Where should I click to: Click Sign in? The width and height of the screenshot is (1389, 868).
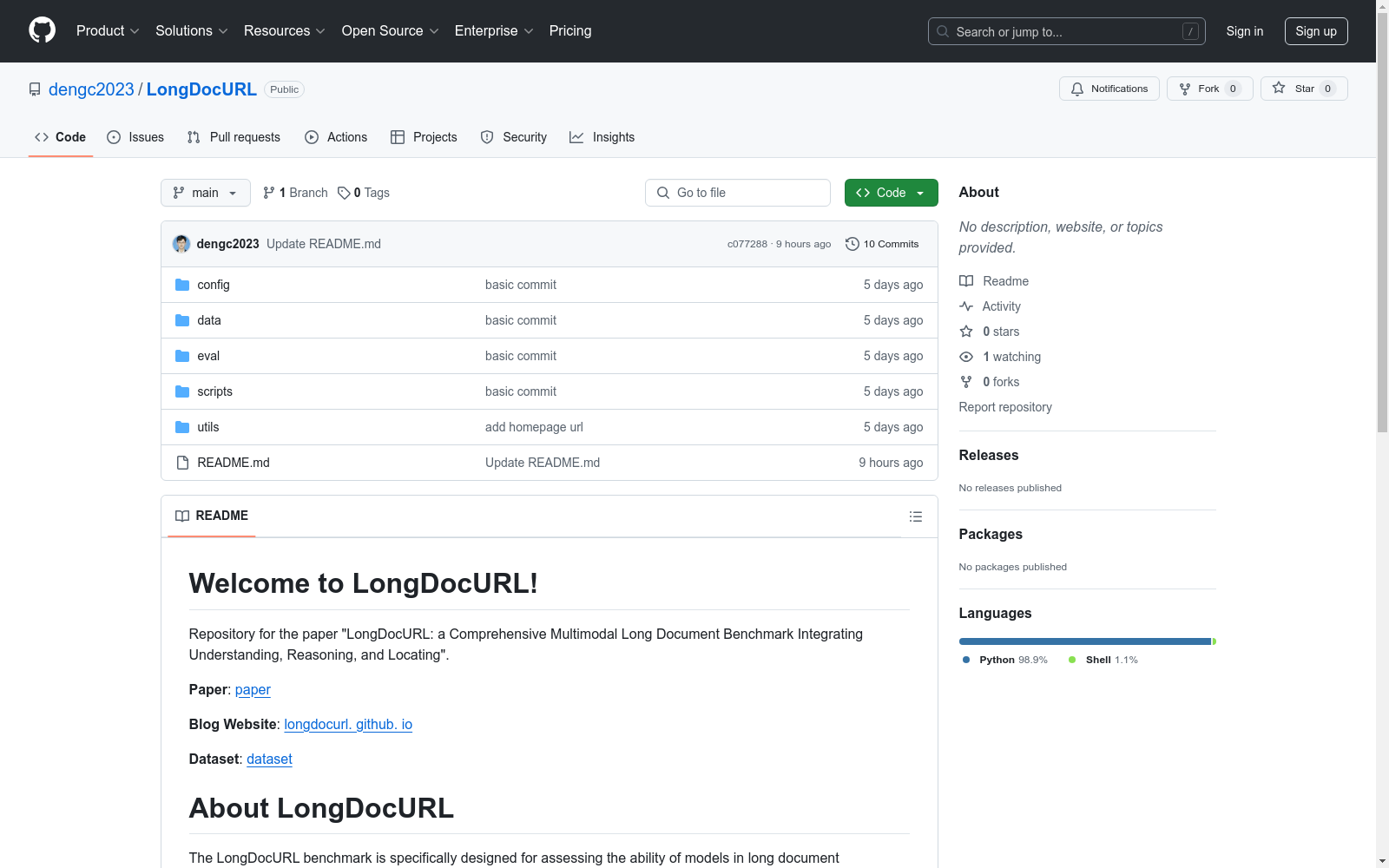[1244, 31]
